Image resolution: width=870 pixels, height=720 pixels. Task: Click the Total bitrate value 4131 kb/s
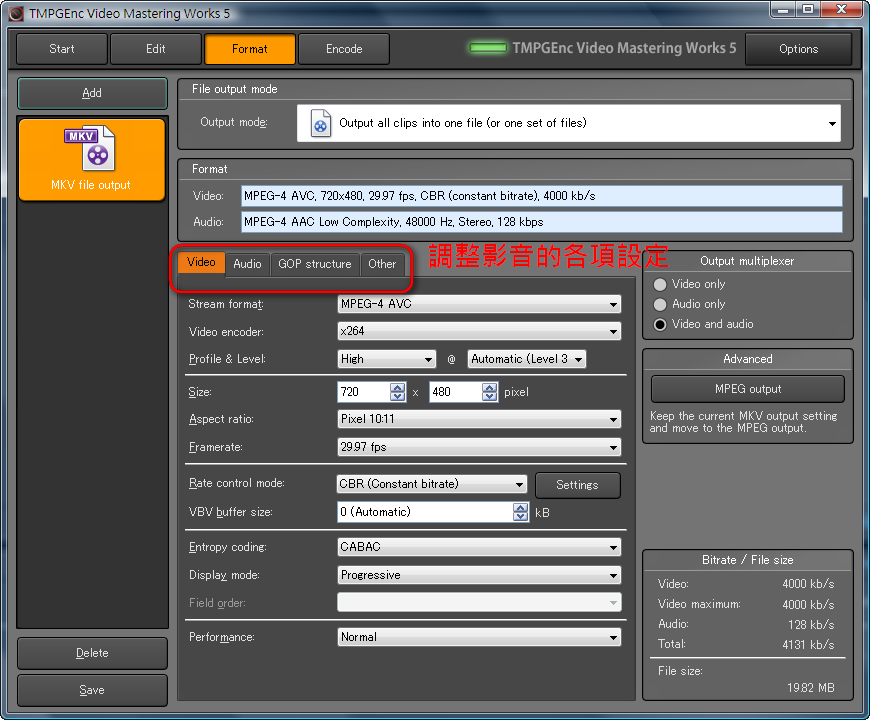pyautogui.click(x=808, y=645)
